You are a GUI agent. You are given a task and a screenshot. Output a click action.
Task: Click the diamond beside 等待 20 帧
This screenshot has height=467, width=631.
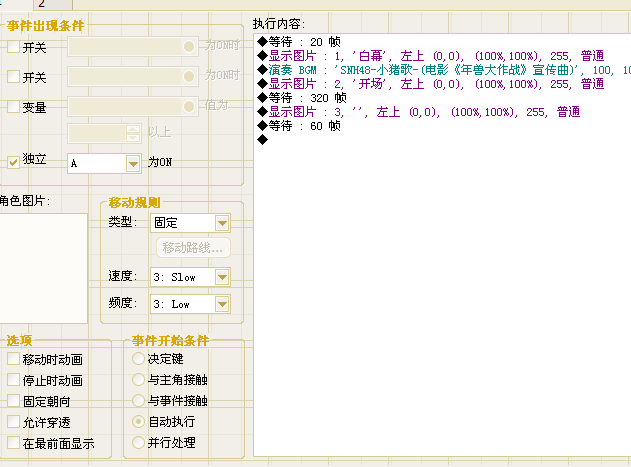click(x=262, y=41)
